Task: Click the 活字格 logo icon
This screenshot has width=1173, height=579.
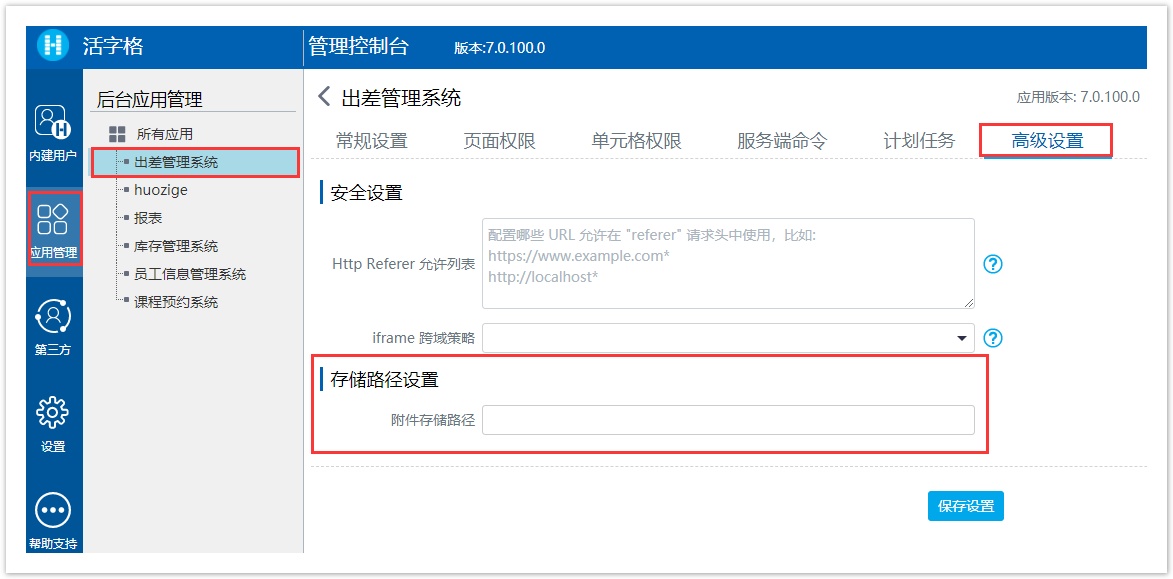Action: pyautogui.click(x=53, y=46)
